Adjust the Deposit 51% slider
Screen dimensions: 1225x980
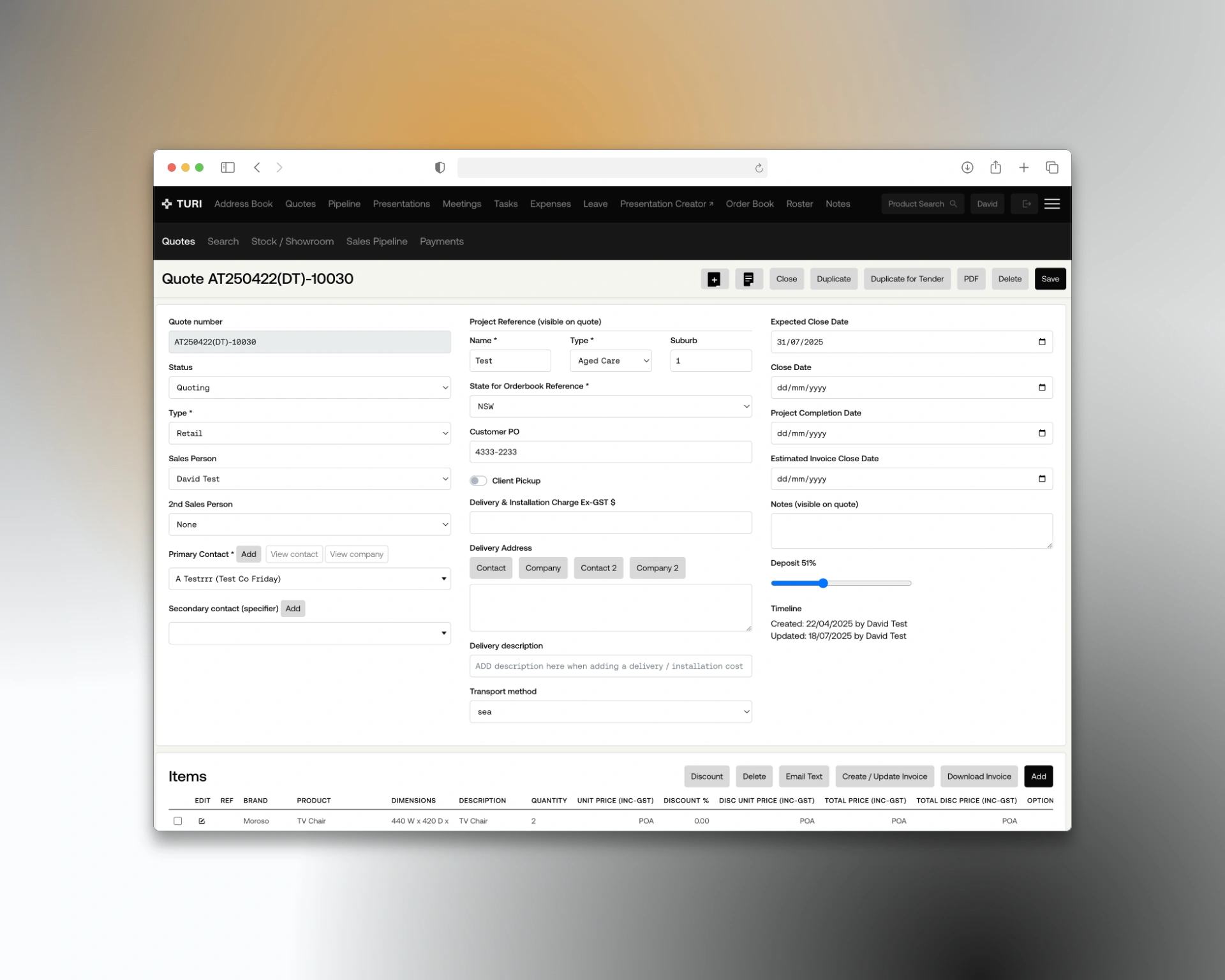pyautogui.click(x=824, y=583)
